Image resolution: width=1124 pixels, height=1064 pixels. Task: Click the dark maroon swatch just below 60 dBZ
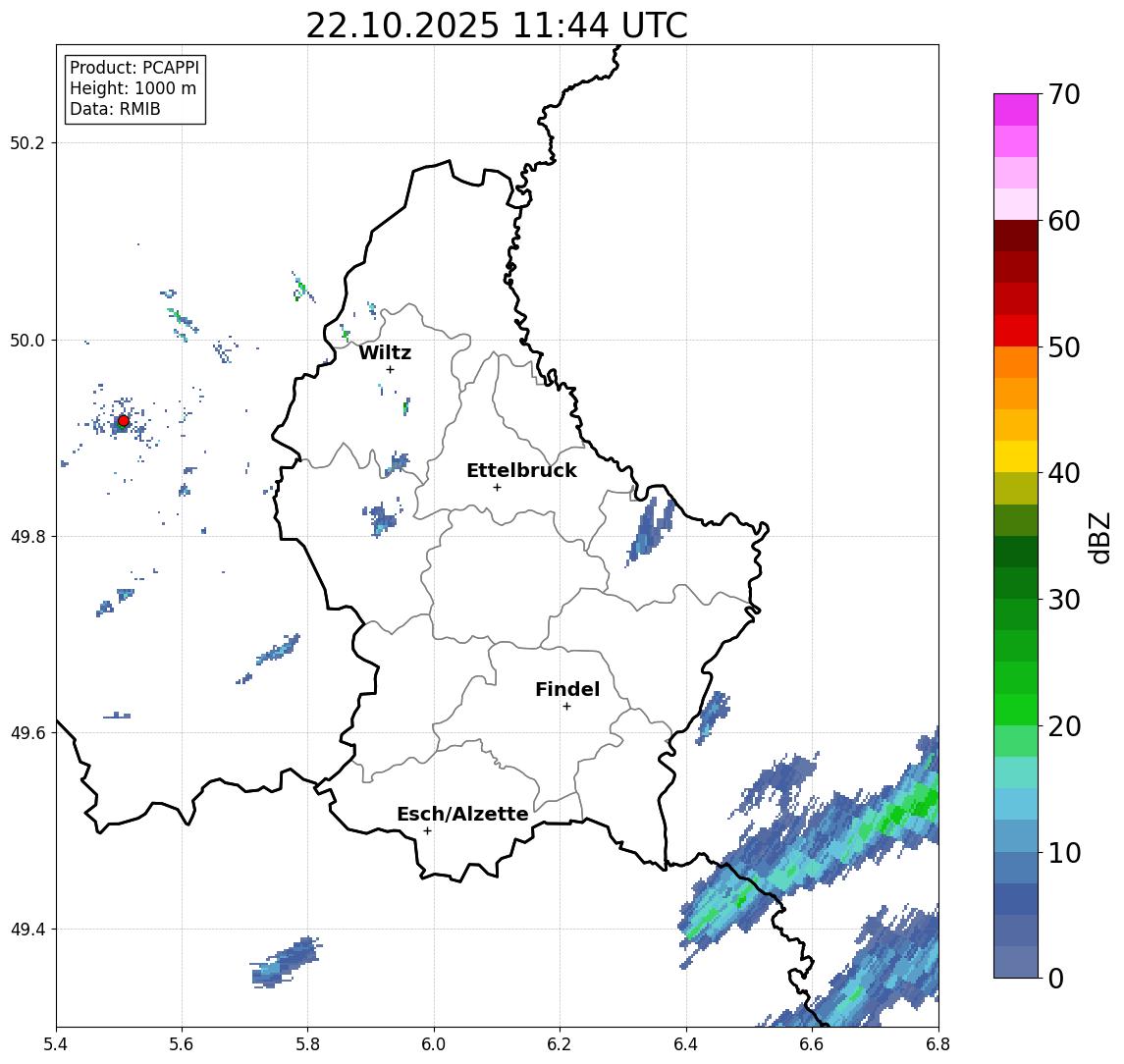[1016, 236]
